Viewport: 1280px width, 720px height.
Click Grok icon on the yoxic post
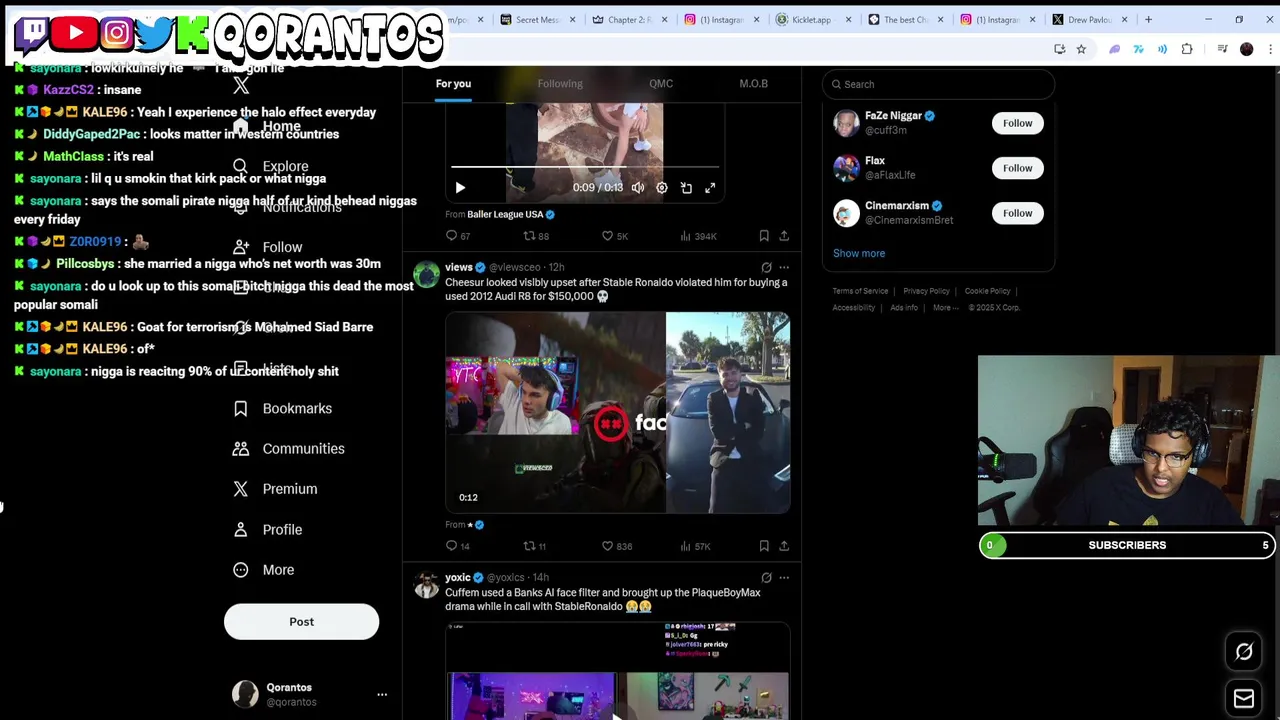[766, 577]
